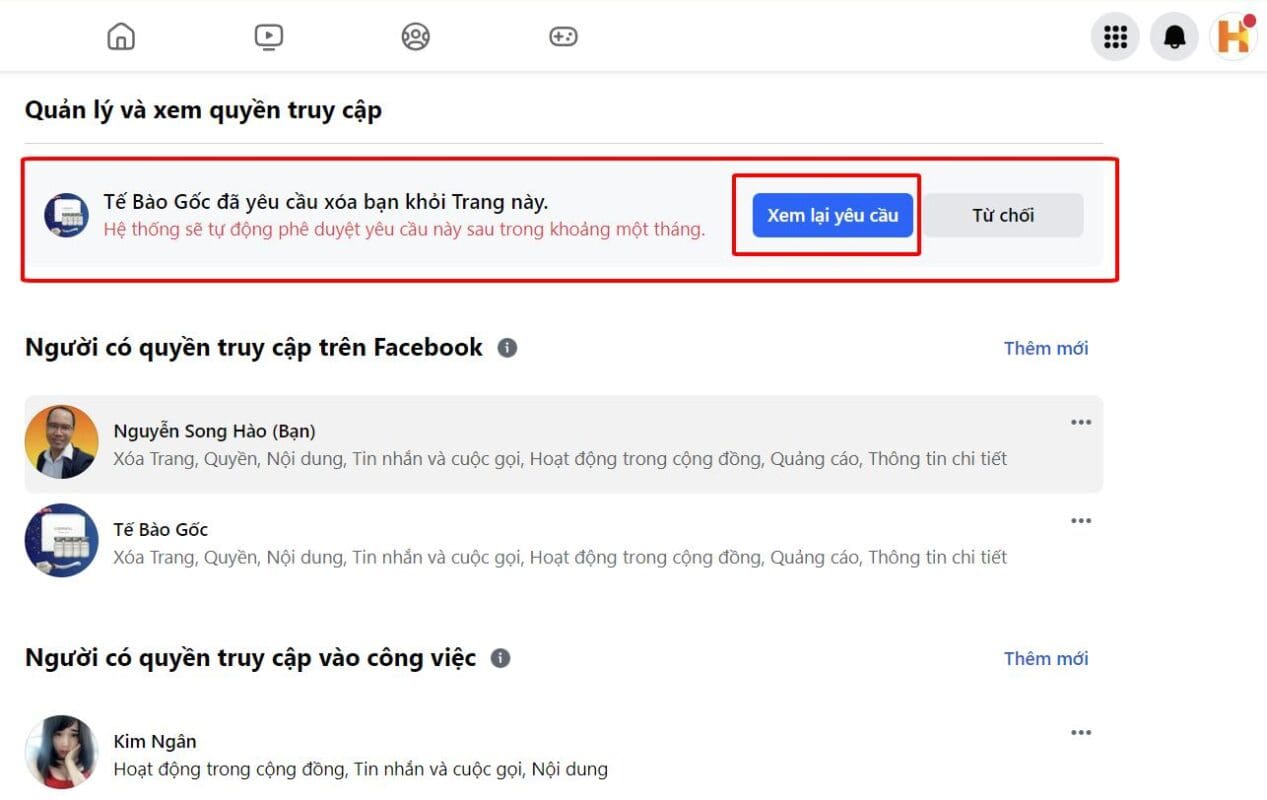Select the name Tế Bào Gốc in access list
The width and height of the screenshot is (1267, 800).
161,529
